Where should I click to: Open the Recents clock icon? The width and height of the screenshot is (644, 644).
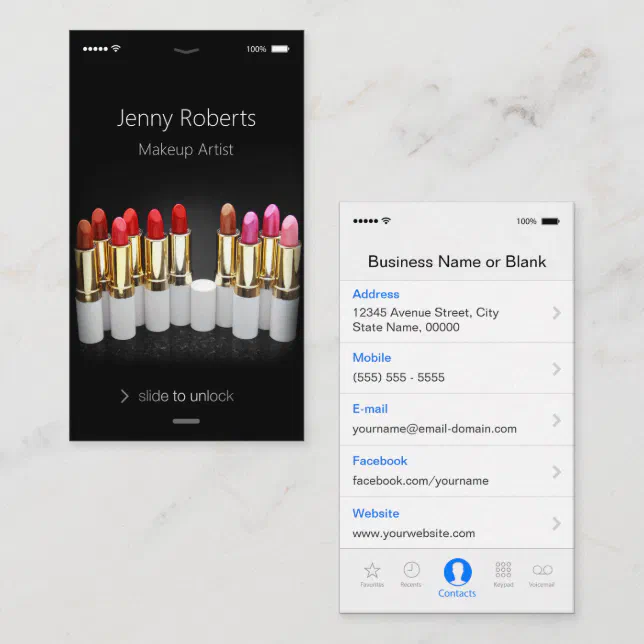411,570
